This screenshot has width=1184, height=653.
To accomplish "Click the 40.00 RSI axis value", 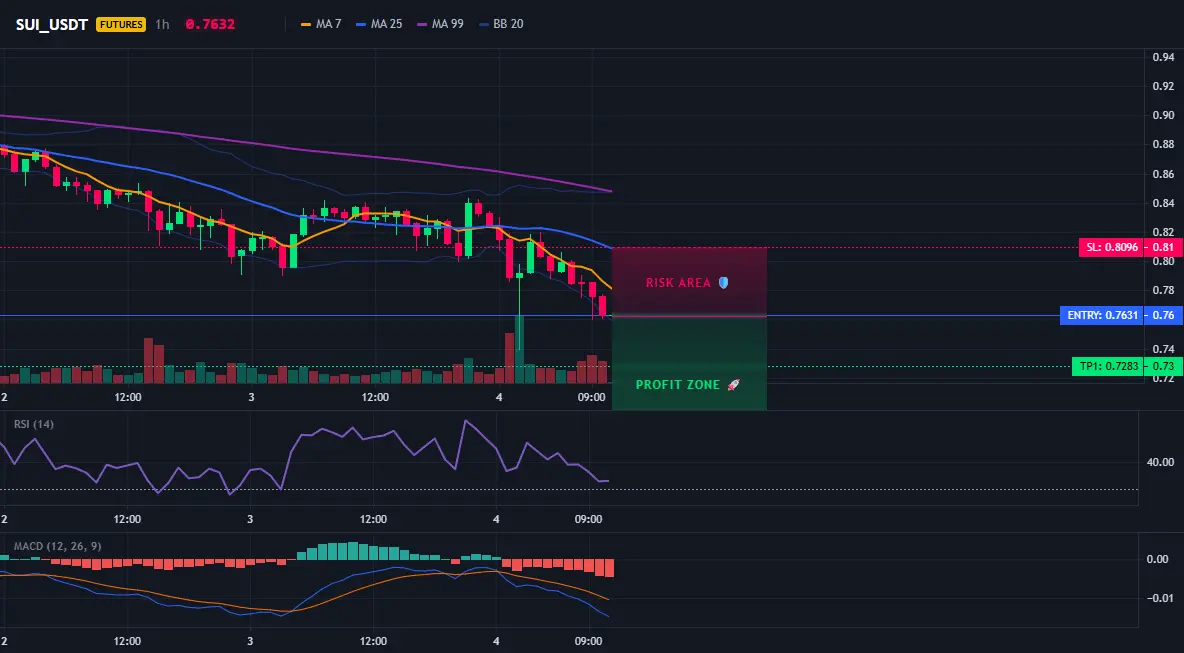I will (x=1161, y=462).
